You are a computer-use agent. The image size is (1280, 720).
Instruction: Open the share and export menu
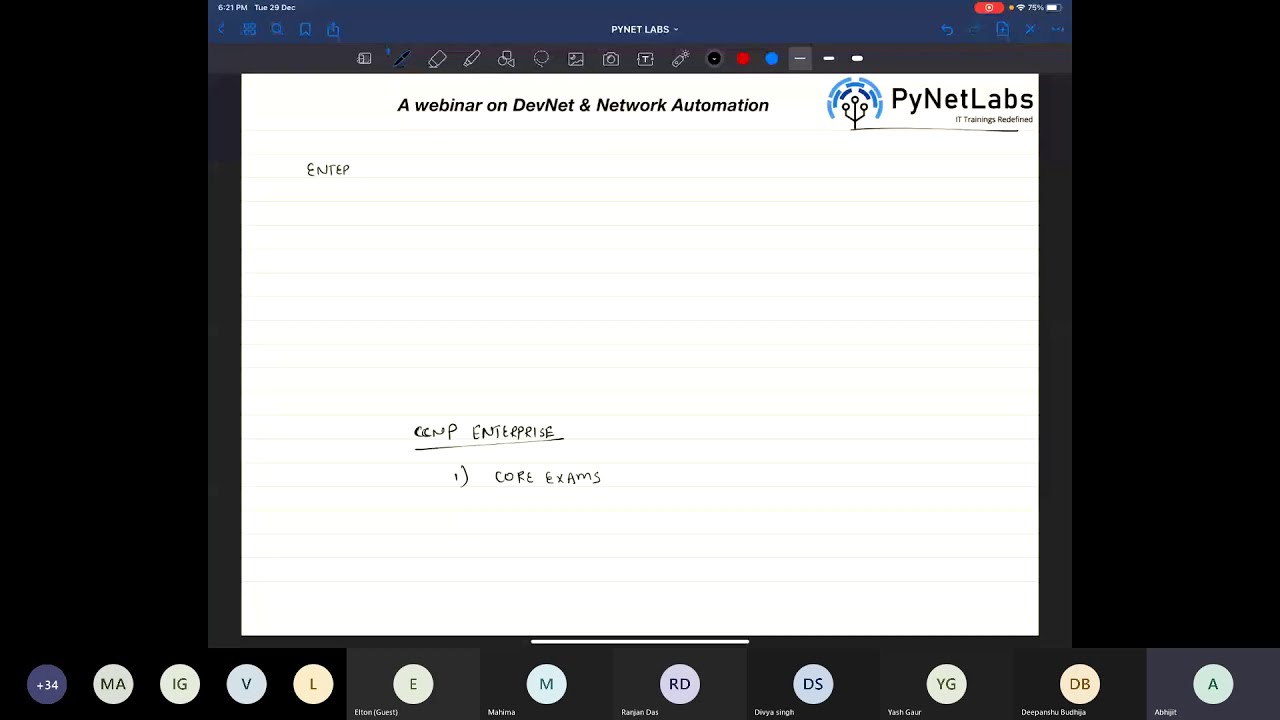(333, 30)
